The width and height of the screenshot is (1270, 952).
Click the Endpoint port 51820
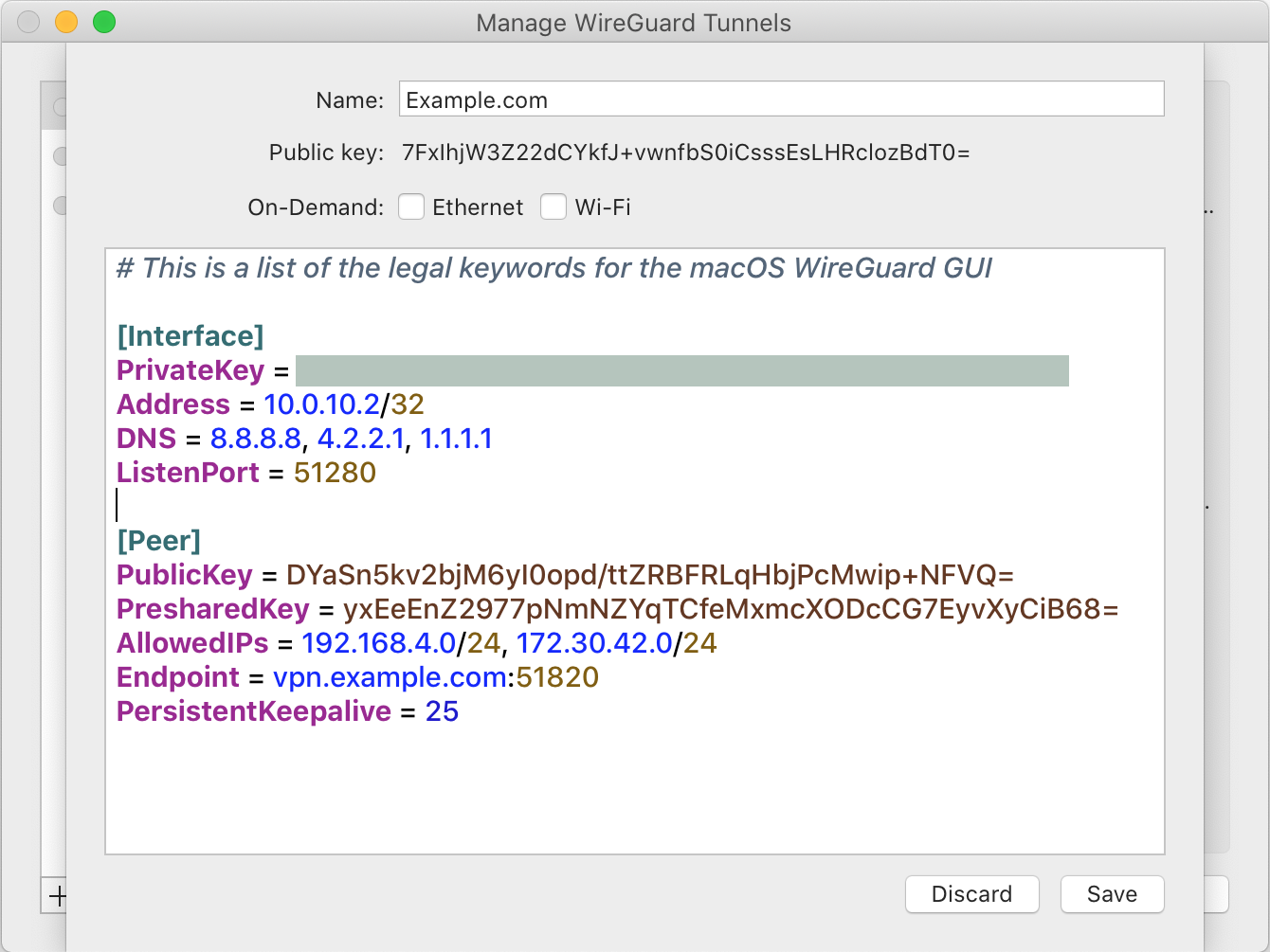[x=557, y=677]
